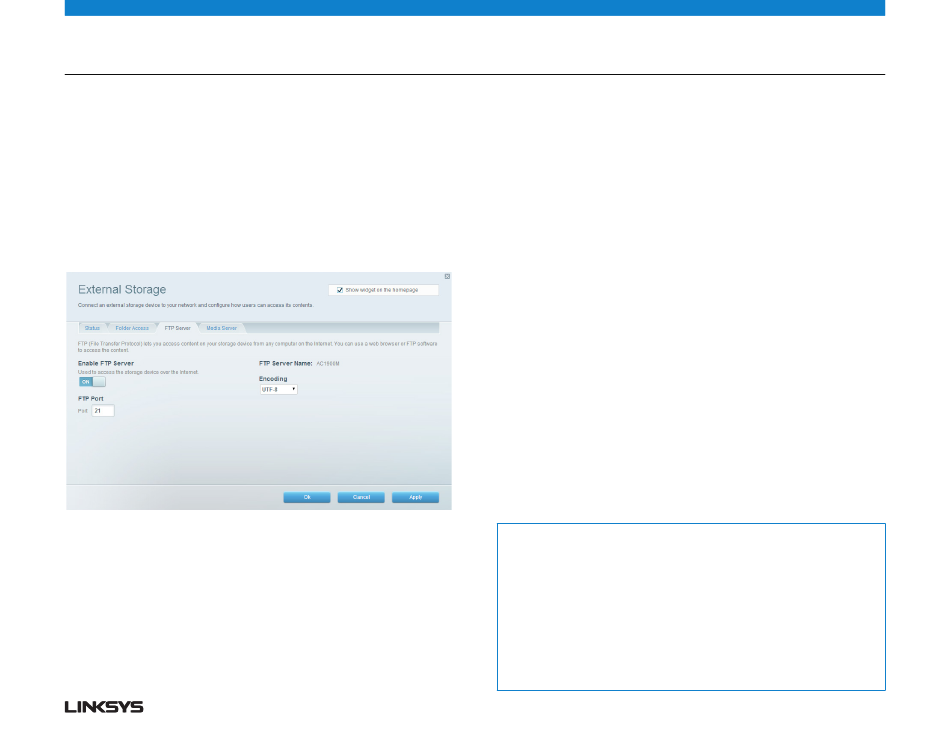Toggle the Show widget on homepage checkbox
The image size is (950, 734).
click(340, 290)
